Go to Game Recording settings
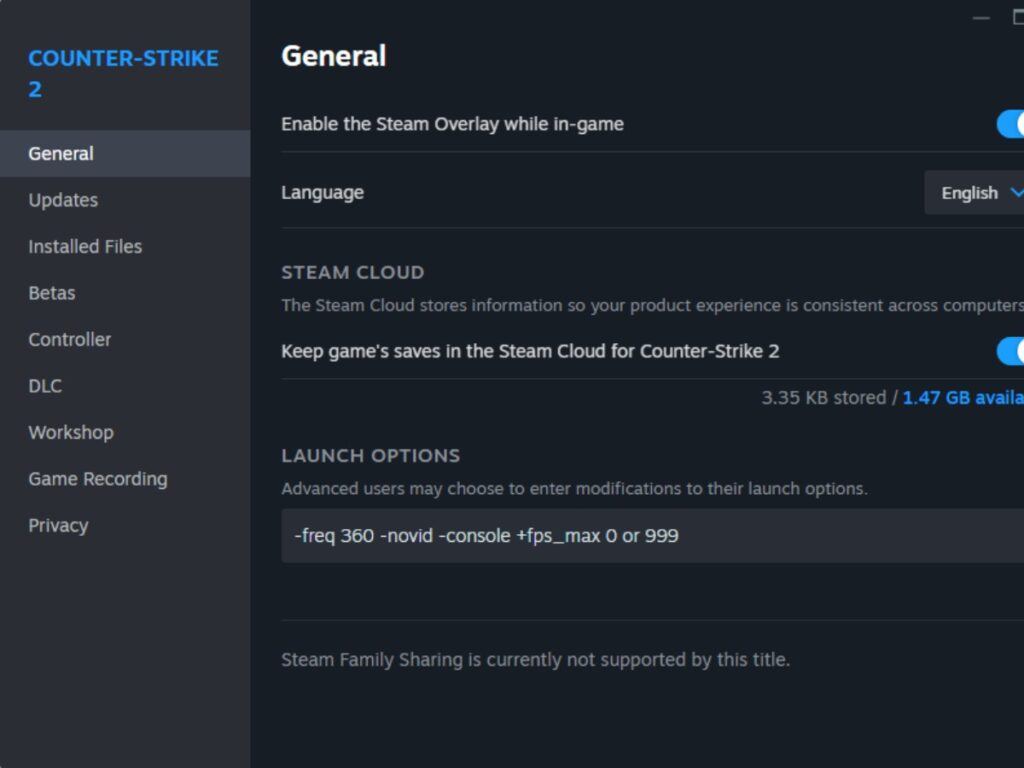This screenshot has width=1024, height=768. coord(98,479)
